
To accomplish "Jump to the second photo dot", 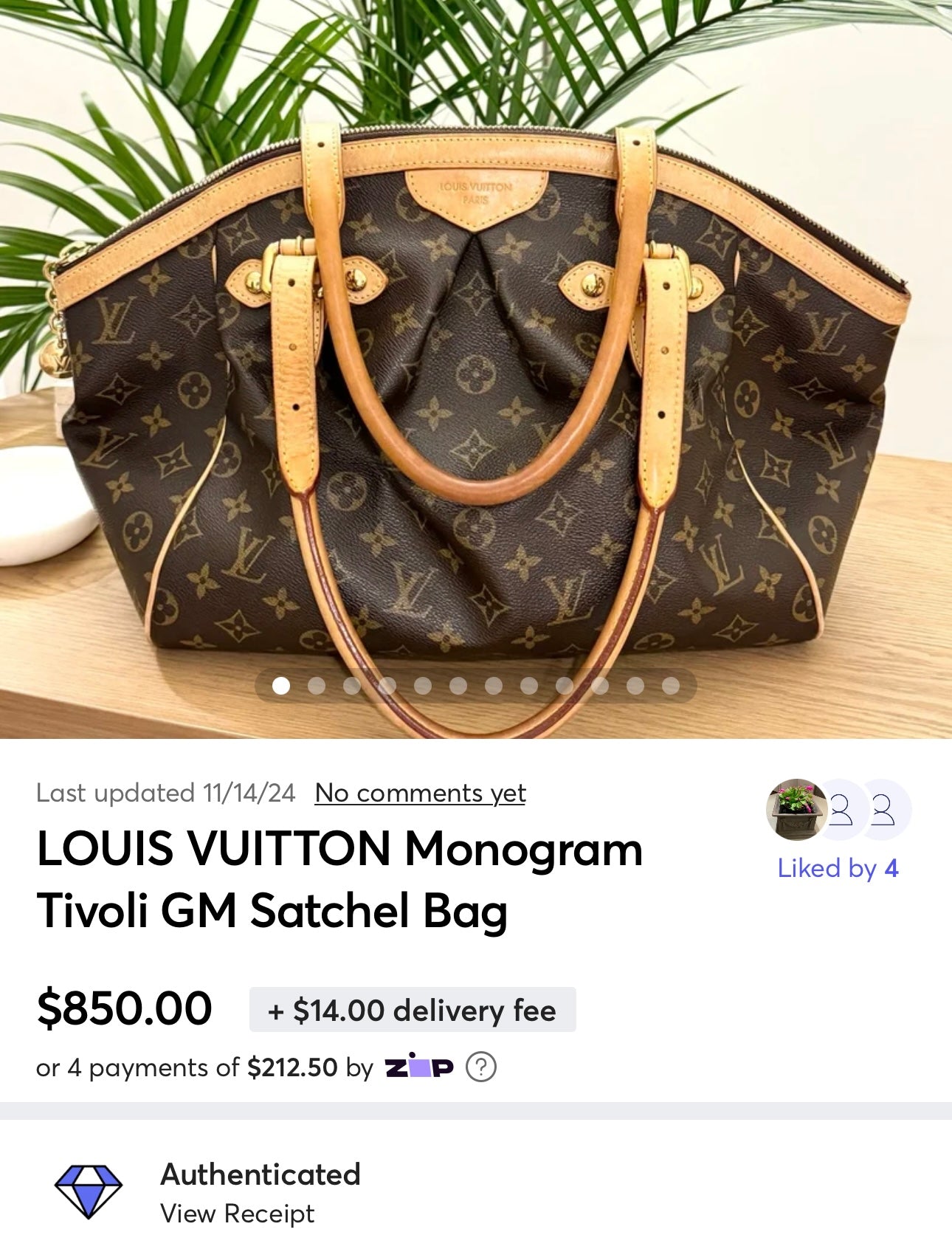I will point(317,686).
